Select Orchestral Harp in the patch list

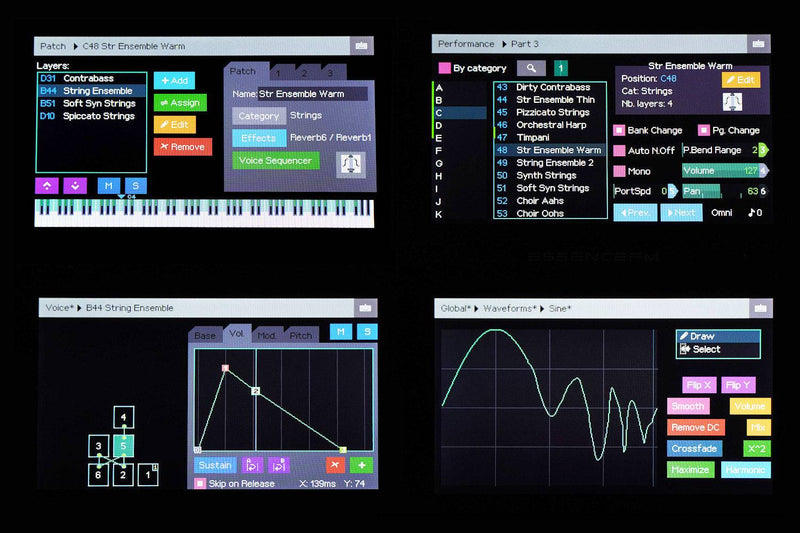coord(553,125)
